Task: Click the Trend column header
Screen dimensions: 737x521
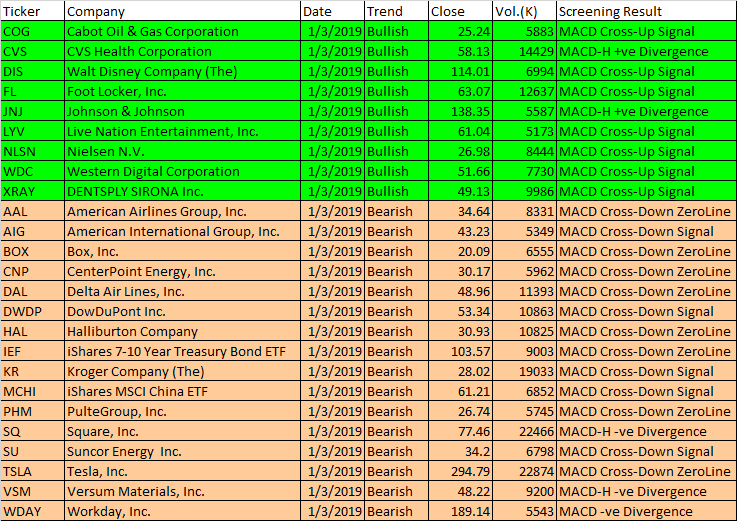Action: click(396, 11)
